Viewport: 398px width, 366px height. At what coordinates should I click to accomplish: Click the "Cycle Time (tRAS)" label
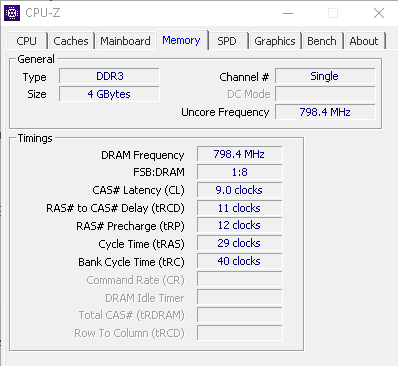click(141, 244)
